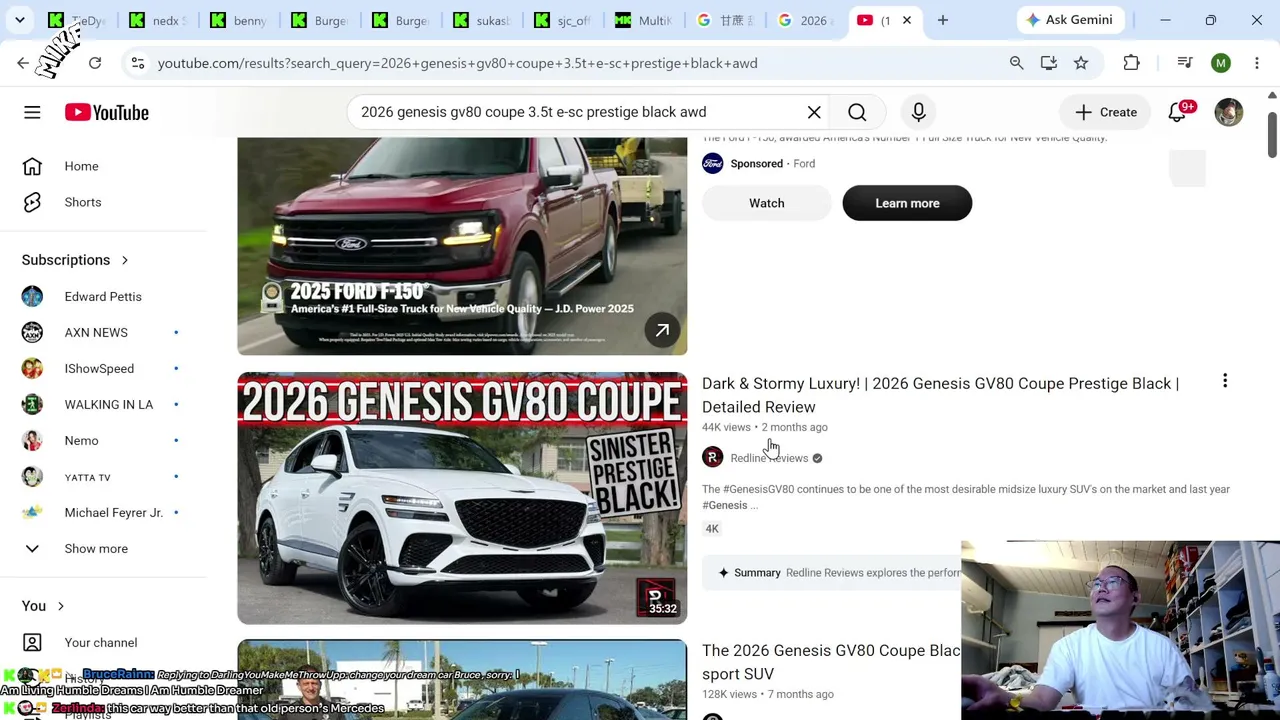Visit the Redline Reviews channel name
This screenshot has width=1280, height=720.
pyautogui.click(x=769, y=458)
